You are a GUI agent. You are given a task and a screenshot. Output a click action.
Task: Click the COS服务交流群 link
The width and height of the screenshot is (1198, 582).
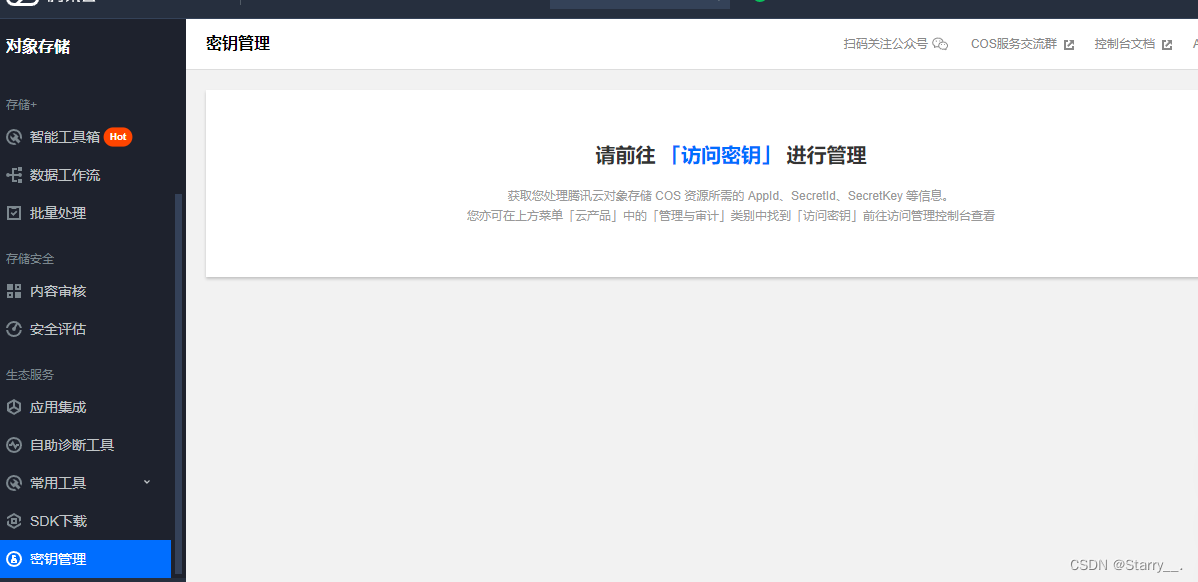click(1013, 44)
